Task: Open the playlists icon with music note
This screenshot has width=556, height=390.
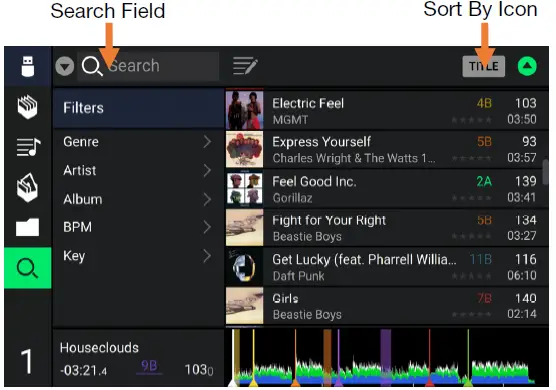Action: tap(28, 147)
